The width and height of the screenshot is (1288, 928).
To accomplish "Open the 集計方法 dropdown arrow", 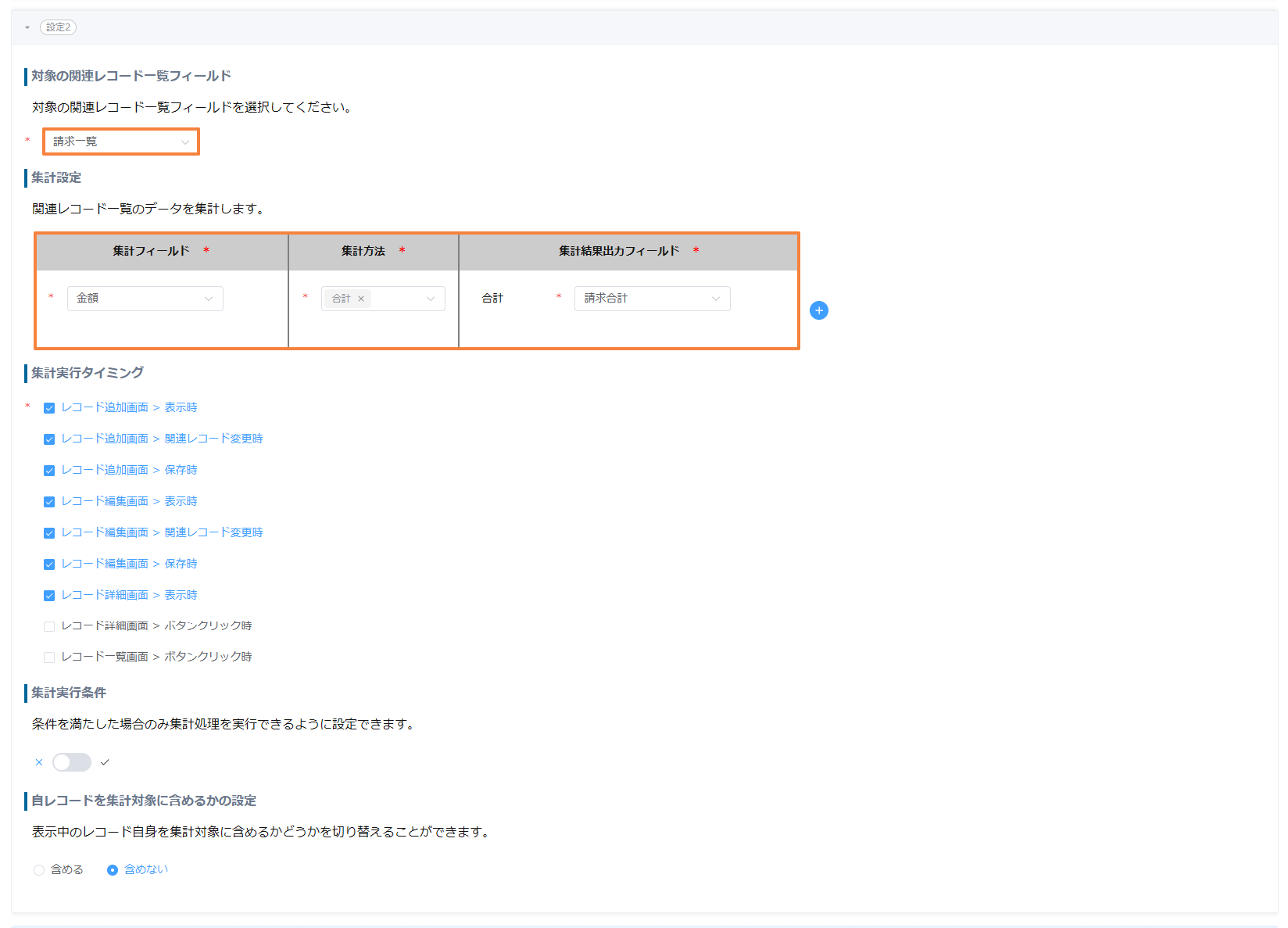I will click(430, 299).
